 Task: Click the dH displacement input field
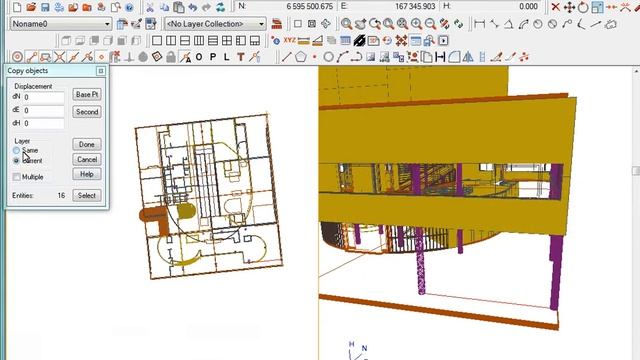coord(43,123)
